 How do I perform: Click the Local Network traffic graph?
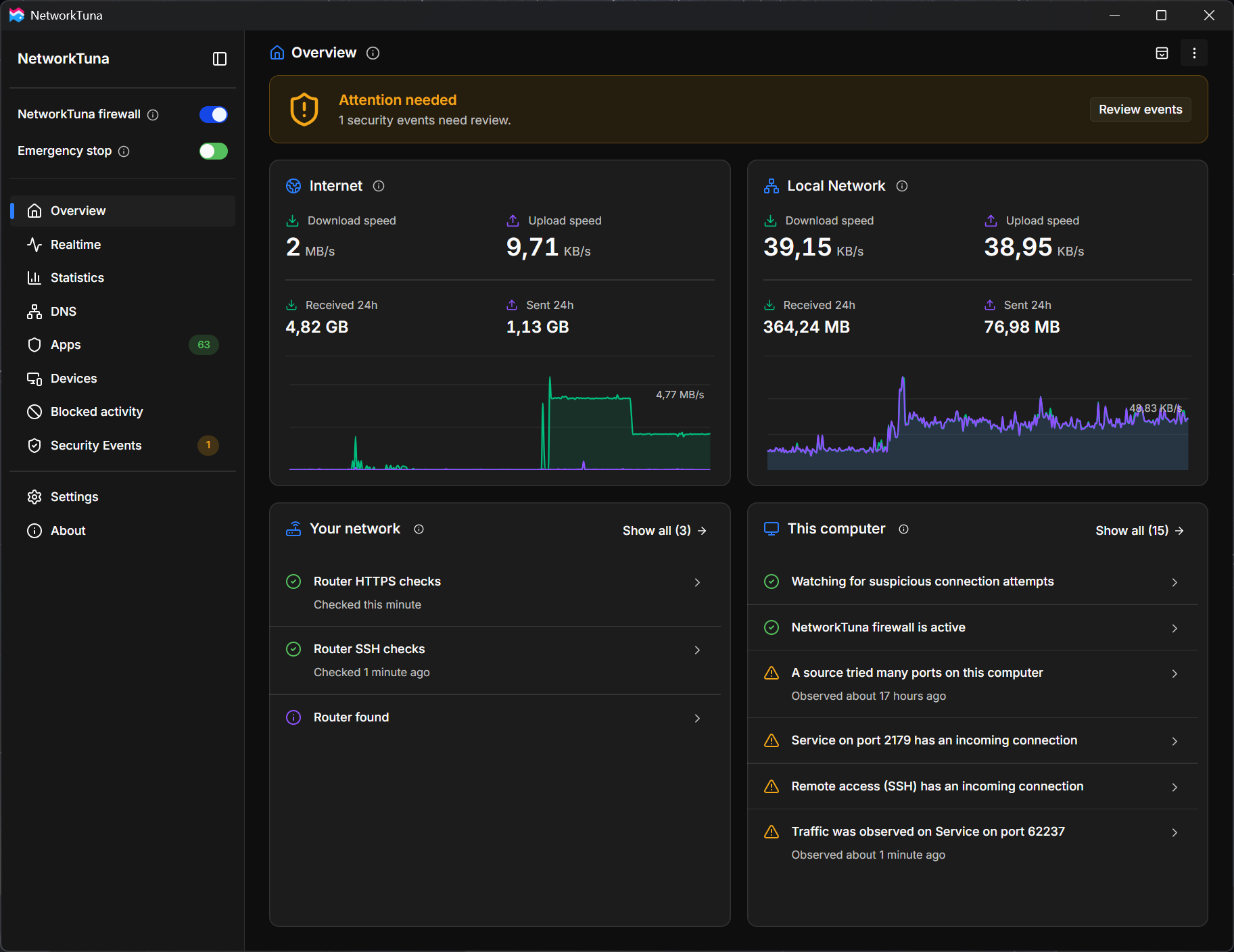click(978, 423)
